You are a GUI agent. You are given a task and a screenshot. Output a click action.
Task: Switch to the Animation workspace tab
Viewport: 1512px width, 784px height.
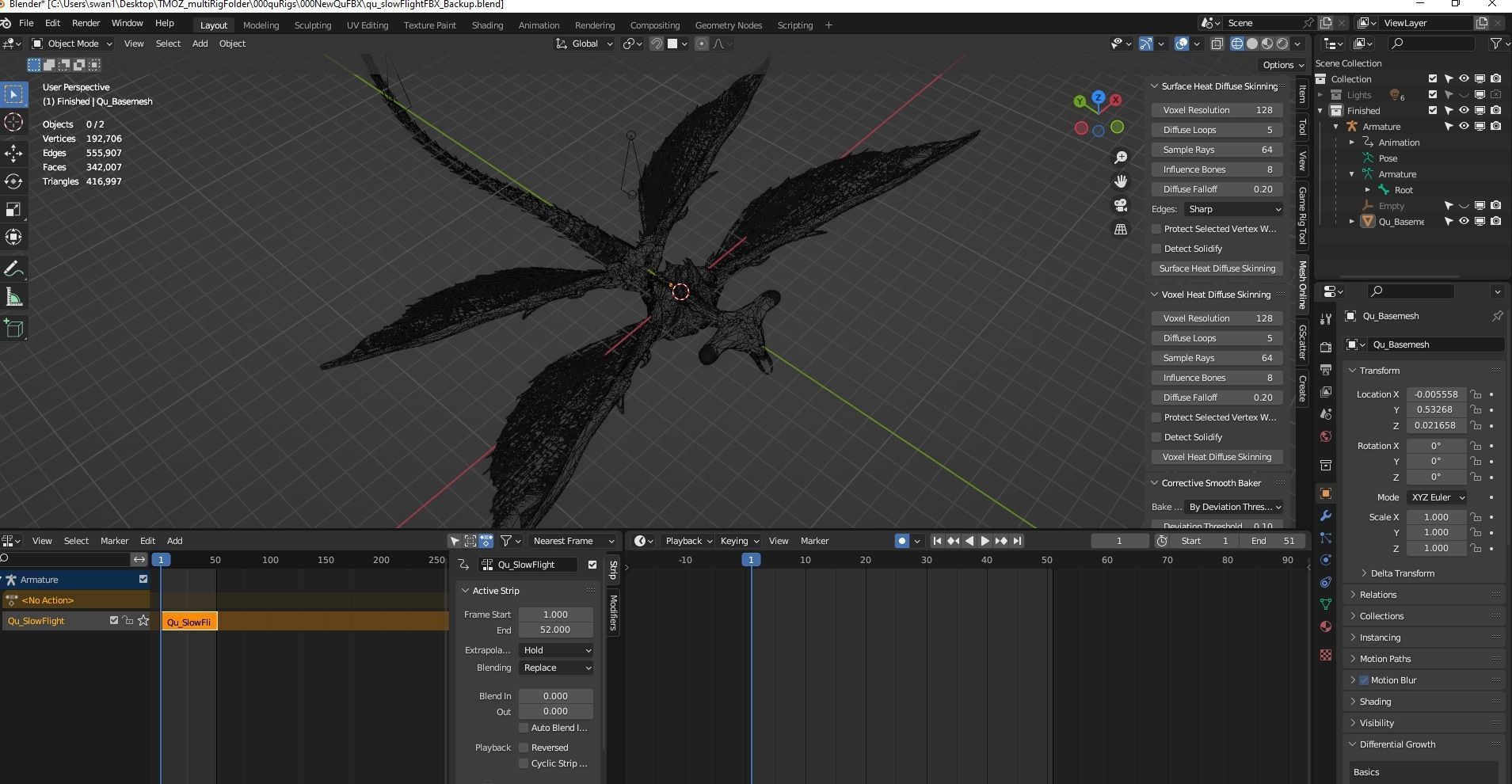539,25
